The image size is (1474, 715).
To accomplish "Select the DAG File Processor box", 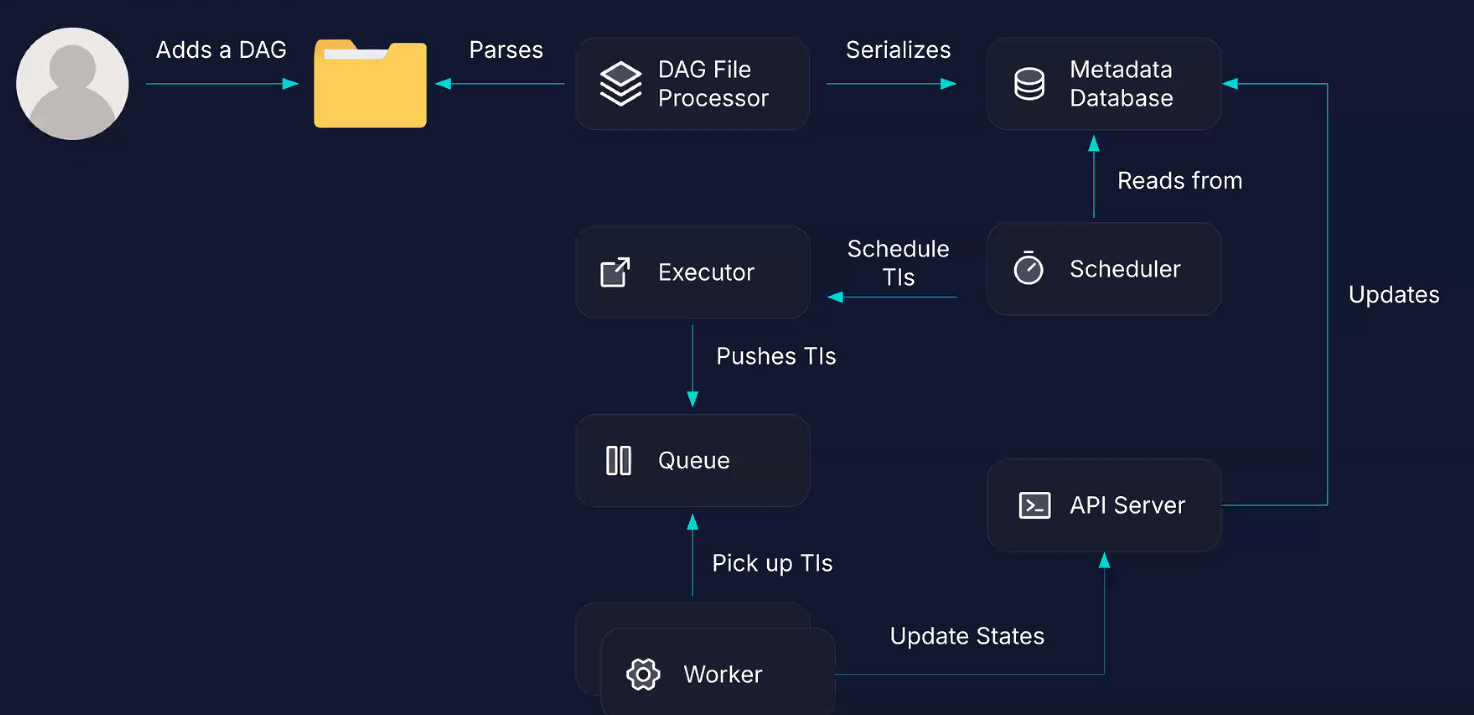I will click(x=692, y=84).
